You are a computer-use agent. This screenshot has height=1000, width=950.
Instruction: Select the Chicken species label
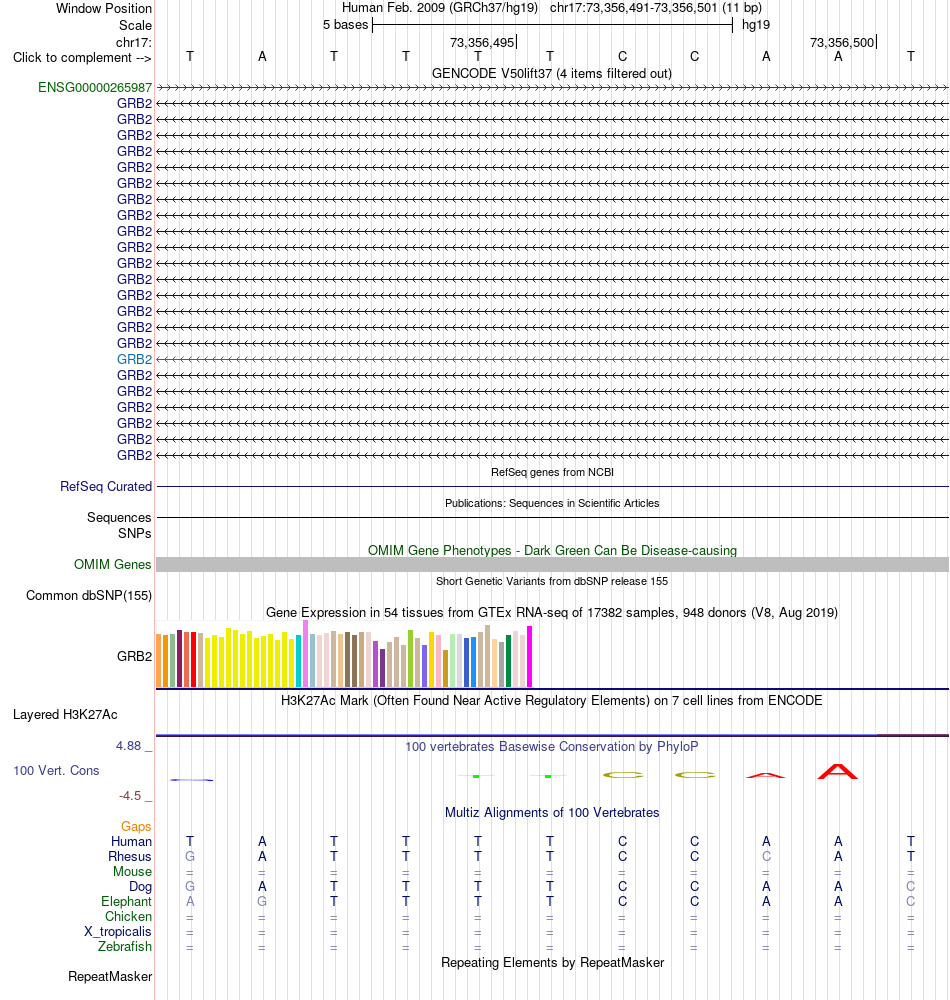pyautogui.click(x=128, y=916)
